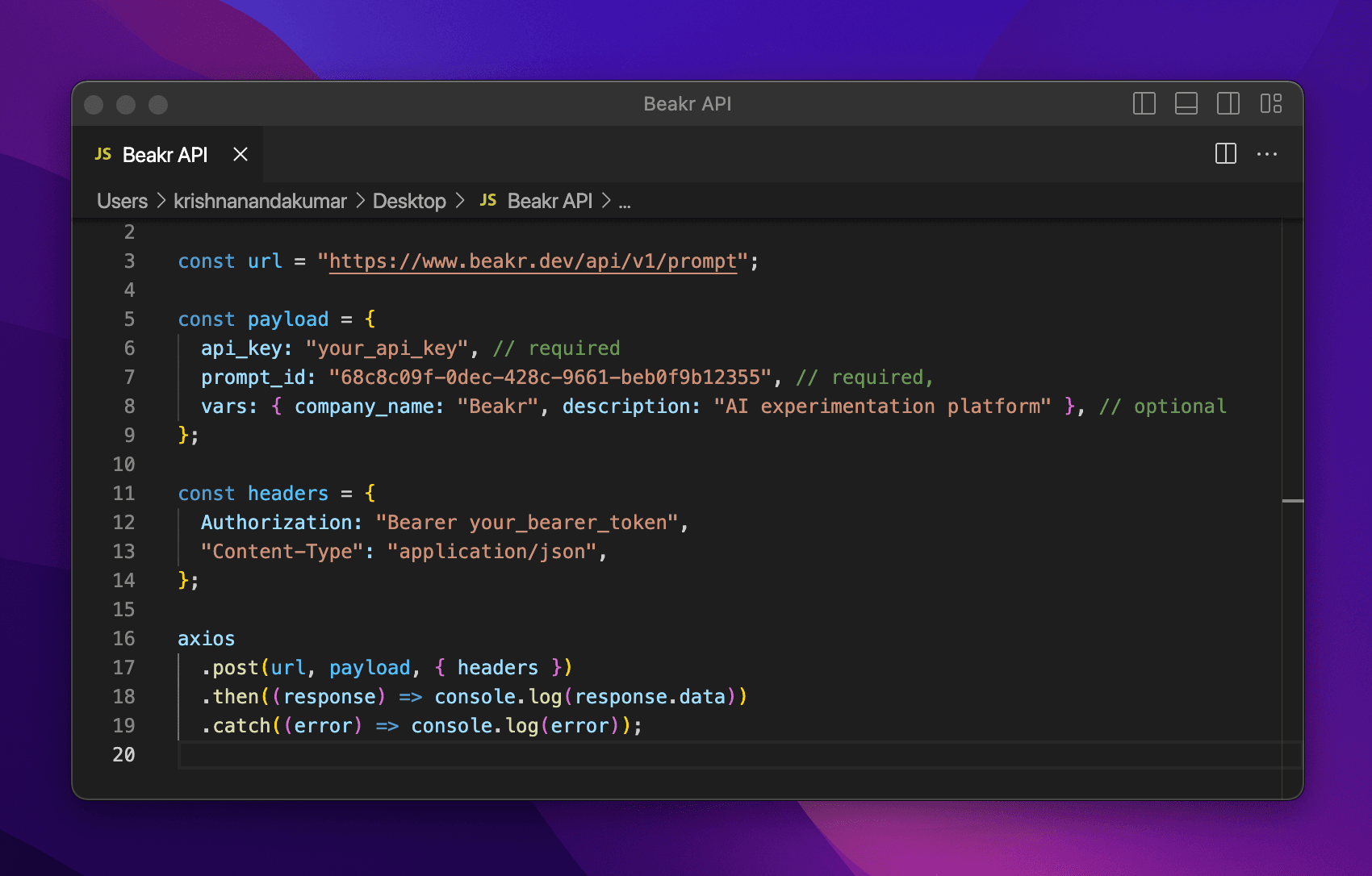Click the "company_name" property on line 8
Viewport: 1372px width, 876px height.
363,407
